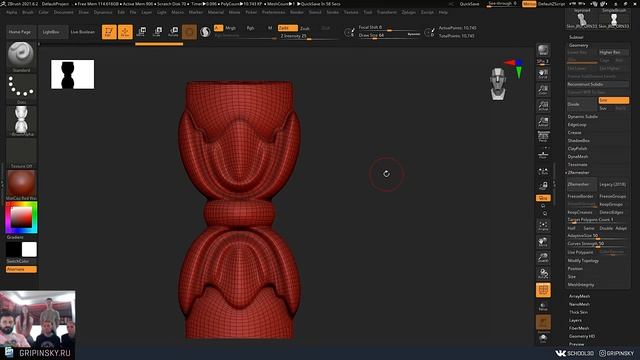Image resolution: width=640 pixels, height=360 pixels.
Task: Expand the Subtool section
Action: tap(576, 37)
